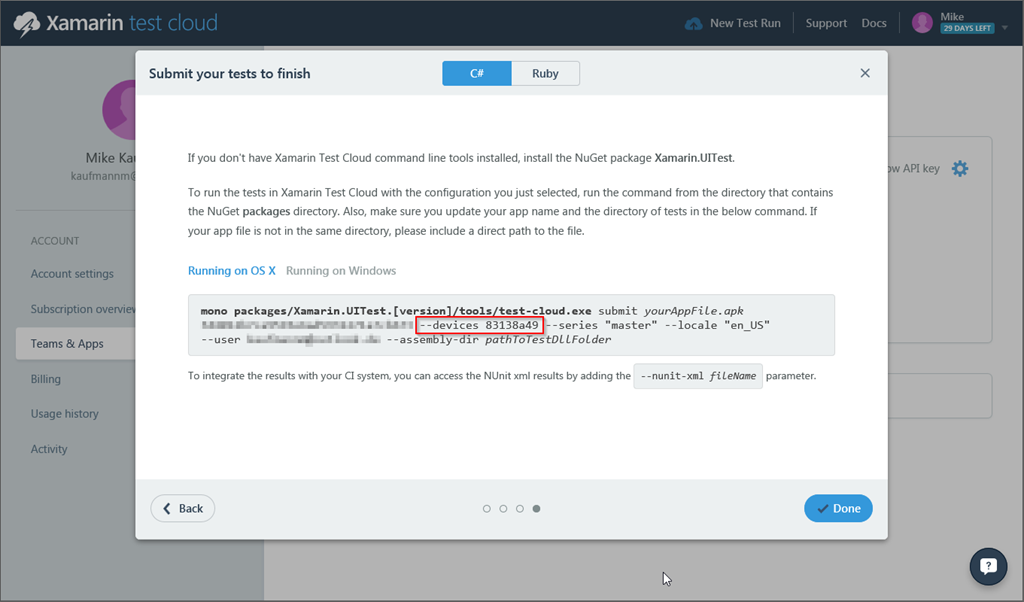1024x602 pixels.
Task: Select the C# language toggle
Action: (477, 73)
